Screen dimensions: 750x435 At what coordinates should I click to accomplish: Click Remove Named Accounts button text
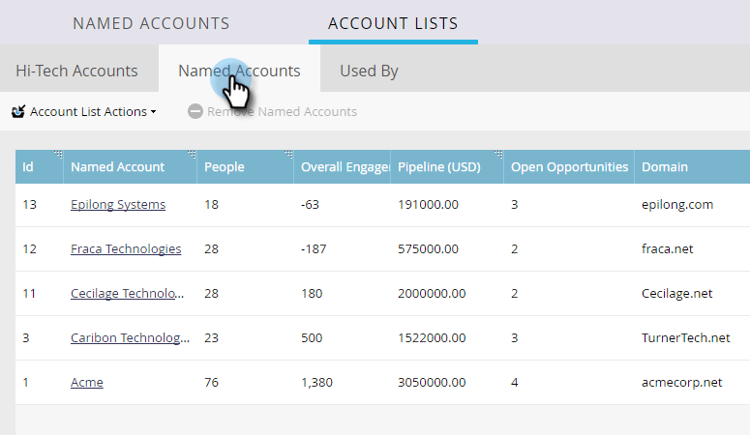click(x=282, y=112)
